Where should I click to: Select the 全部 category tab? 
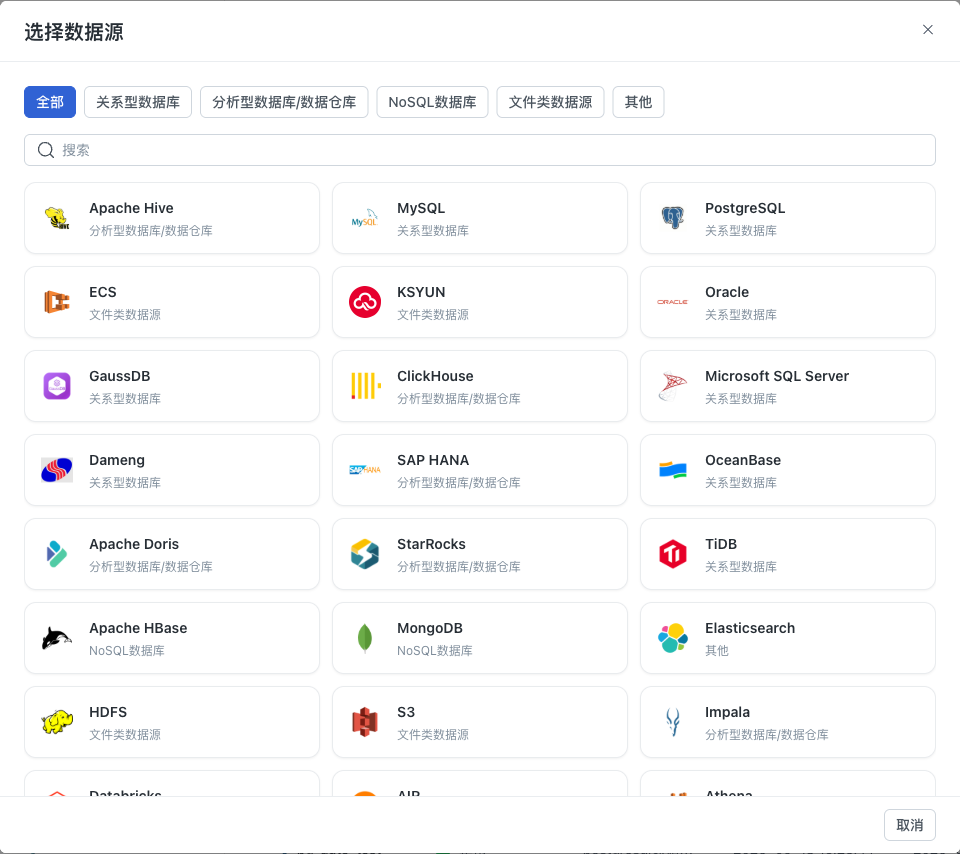click(50, 102)
